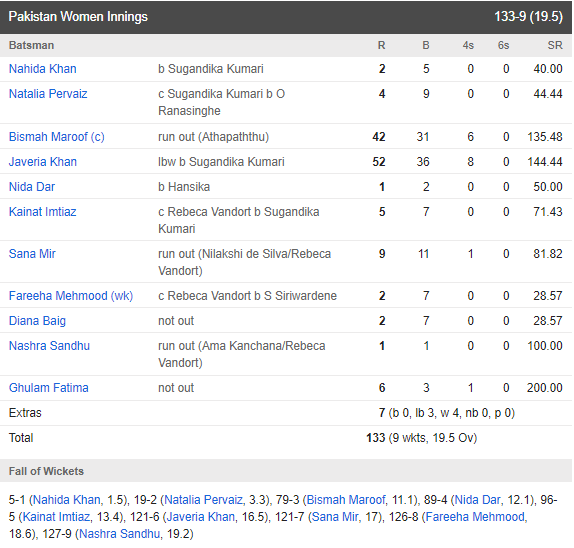Click Fareeha Mehmood (wk) player link

(71, 295)
